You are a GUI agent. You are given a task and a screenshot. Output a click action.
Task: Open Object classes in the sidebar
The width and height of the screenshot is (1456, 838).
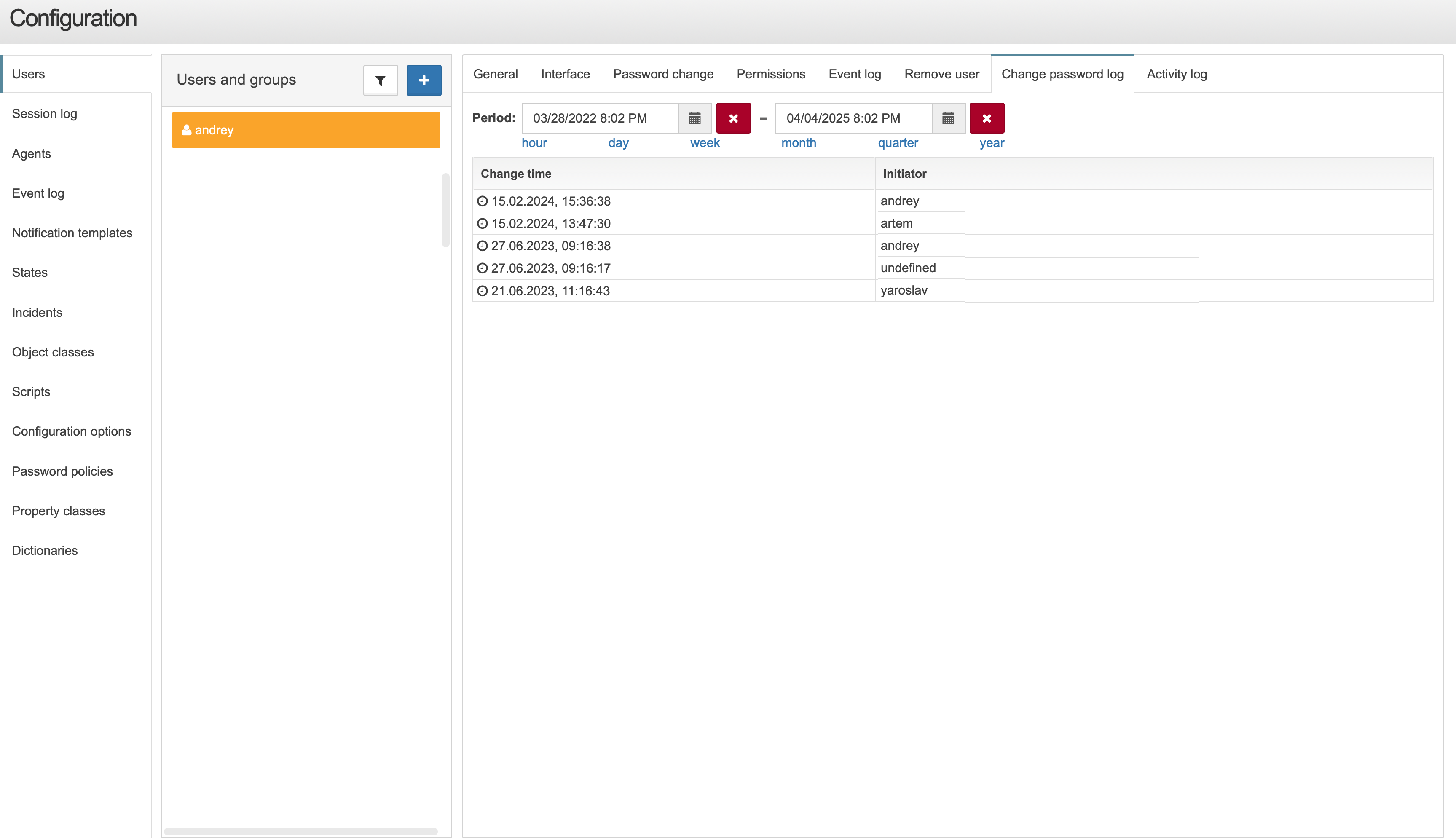pos(76,352)
